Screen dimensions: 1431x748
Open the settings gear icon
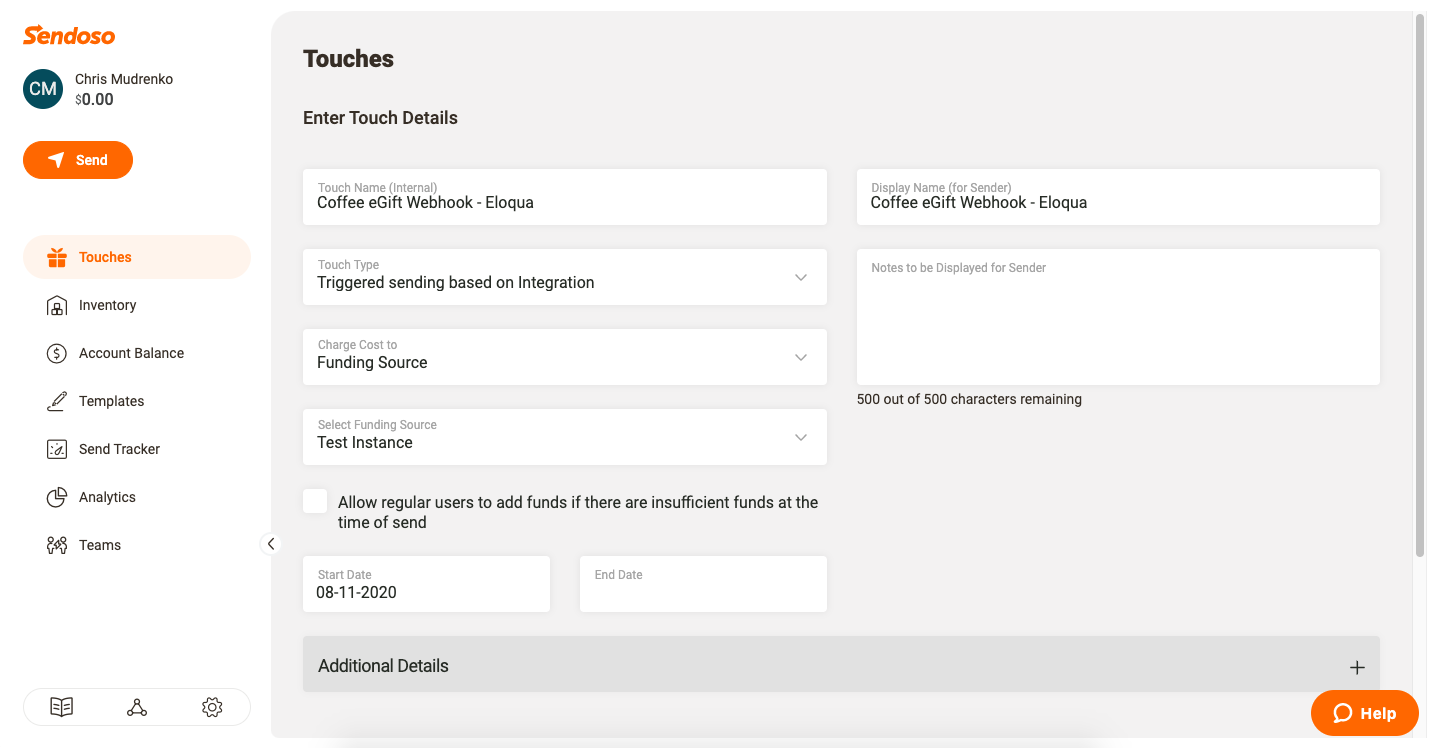coord(212,707)
